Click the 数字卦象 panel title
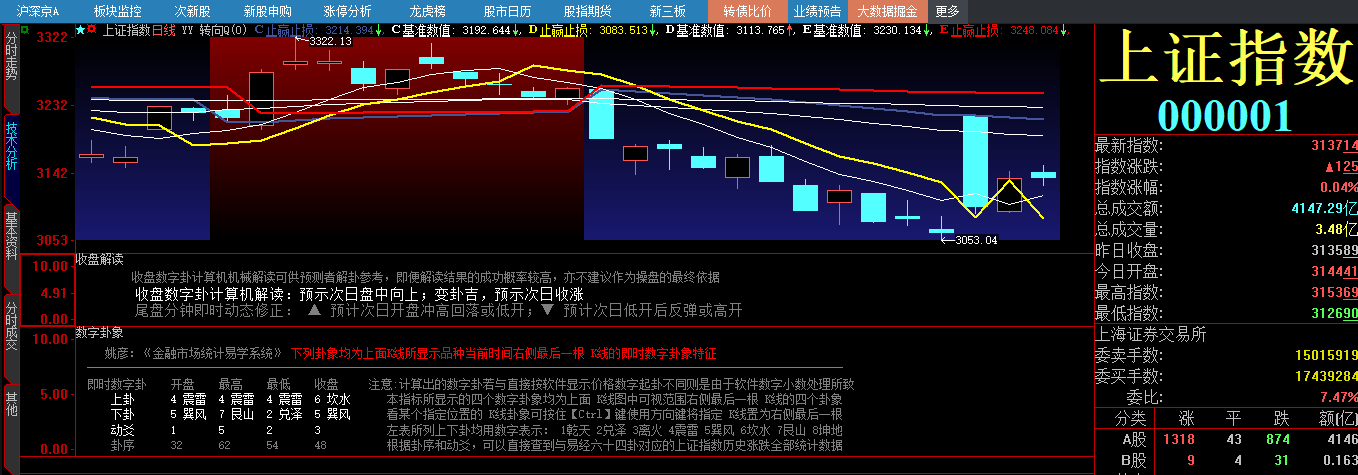Screen dimensions: 1358x475 pos(99,332)
